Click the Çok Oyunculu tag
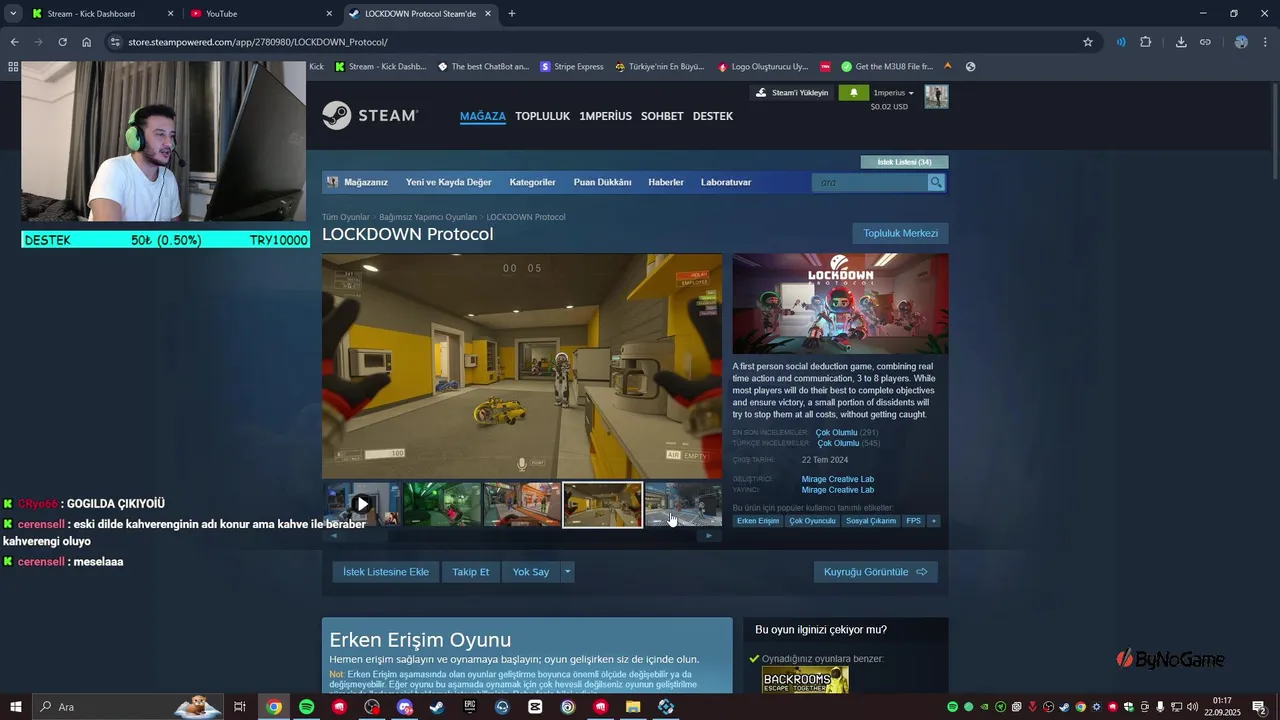1280x720 pixels. point(812,521)
